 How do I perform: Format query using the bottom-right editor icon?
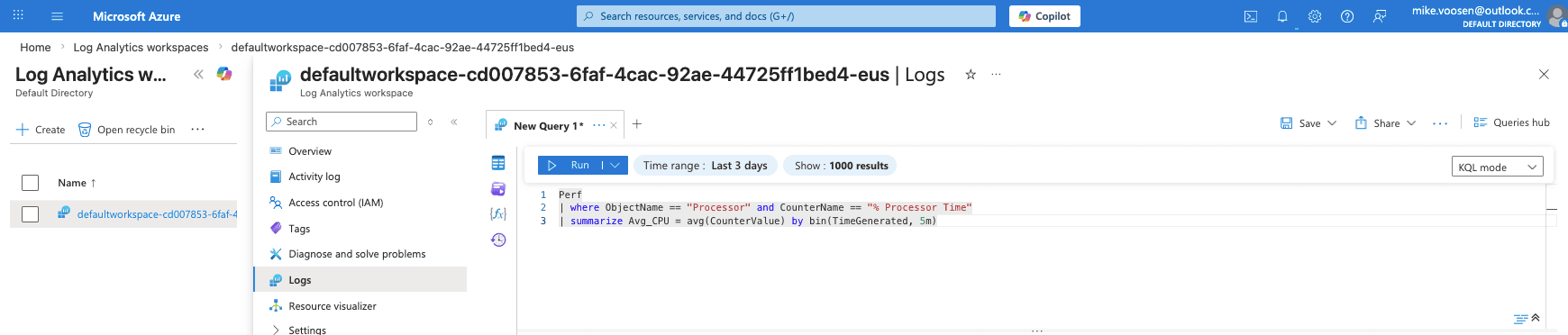(1520, 319)
